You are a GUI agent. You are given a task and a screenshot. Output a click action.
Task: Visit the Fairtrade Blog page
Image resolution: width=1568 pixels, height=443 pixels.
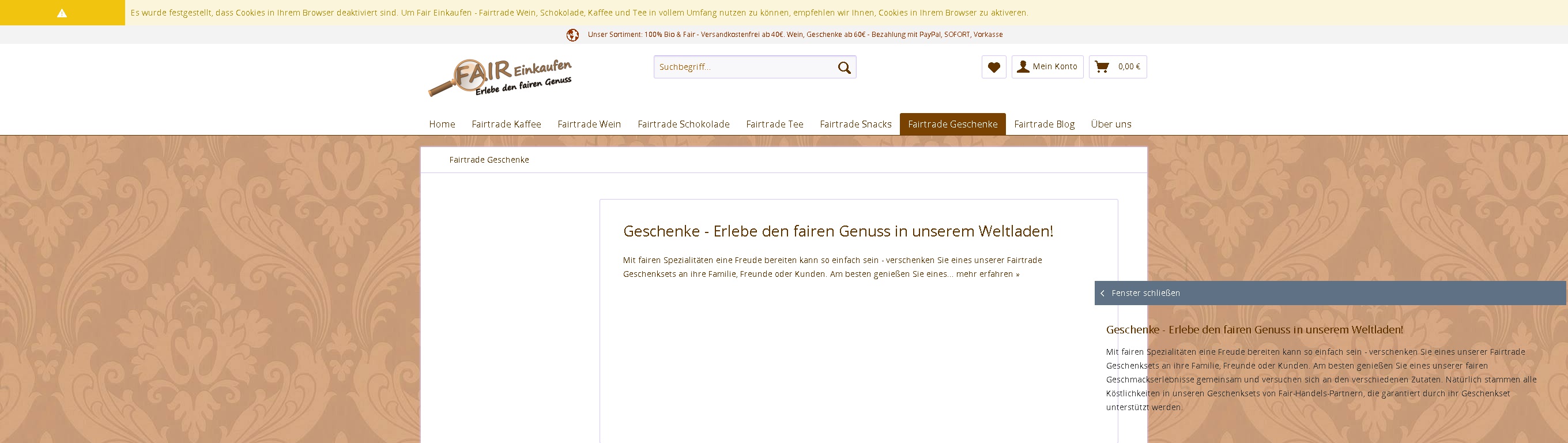1044,125
